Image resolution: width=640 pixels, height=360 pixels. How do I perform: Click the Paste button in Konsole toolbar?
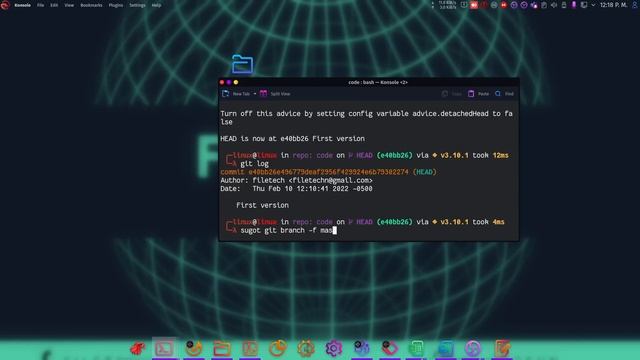[x=478, y=94]
